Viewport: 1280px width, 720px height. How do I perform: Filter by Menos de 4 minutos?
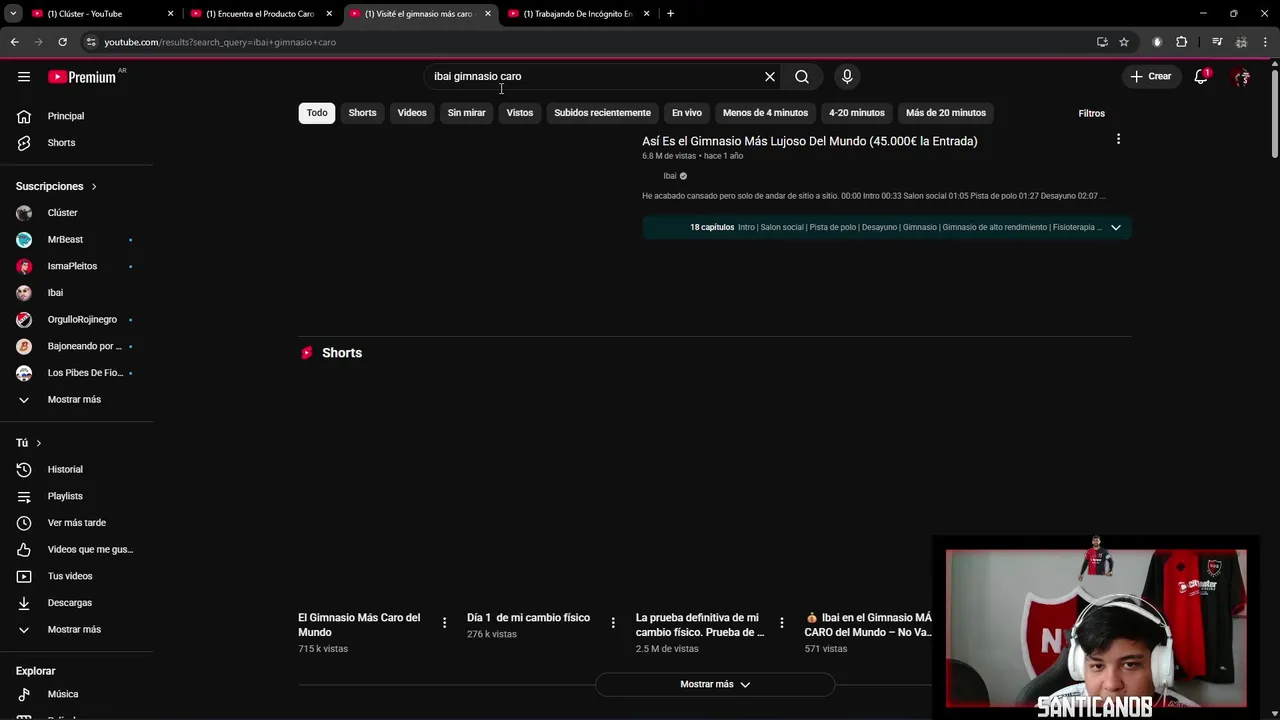[x=765, y=113]
